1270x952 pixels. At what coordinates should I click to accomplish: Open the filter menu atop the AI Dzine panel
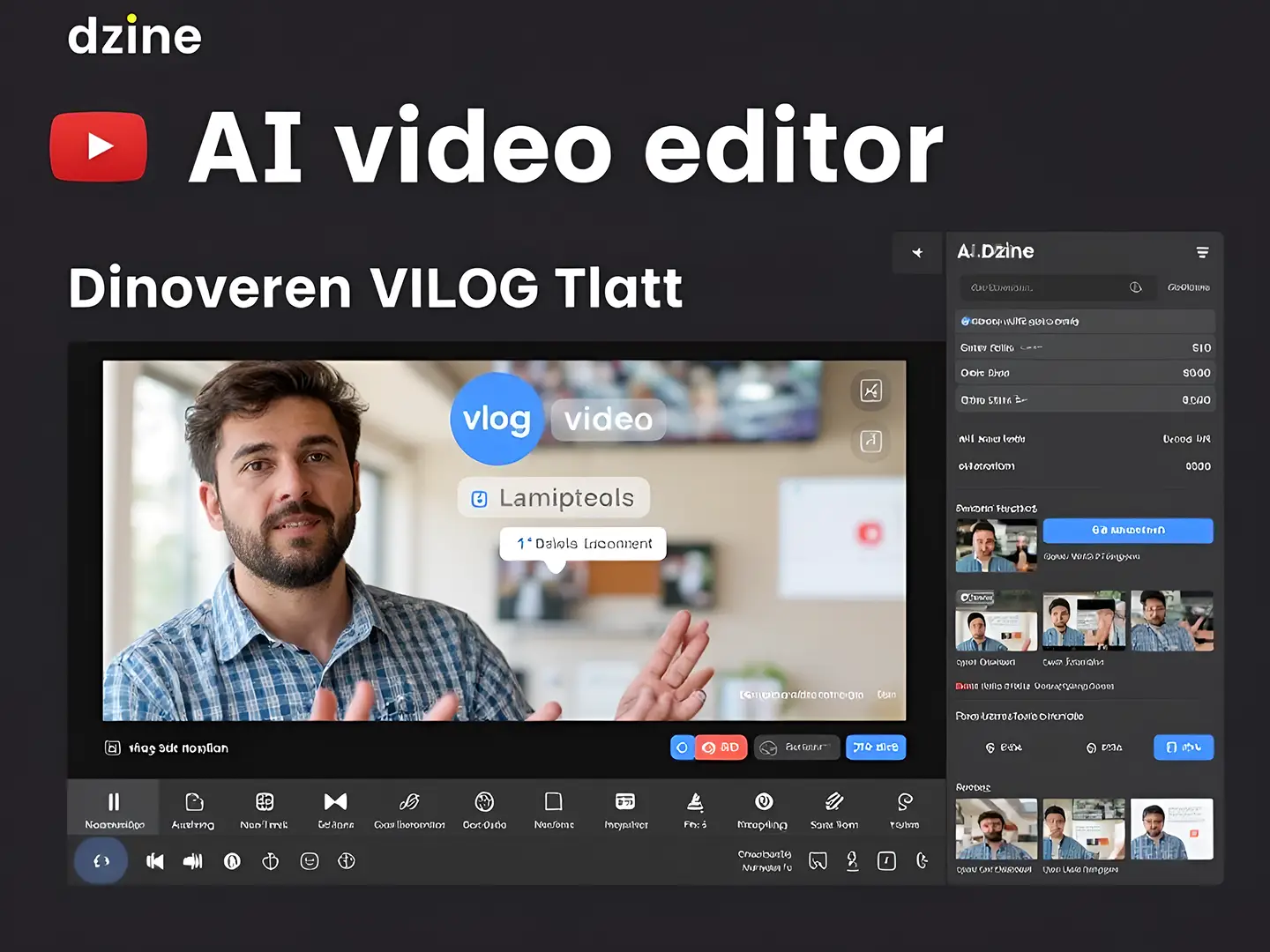1203,252
